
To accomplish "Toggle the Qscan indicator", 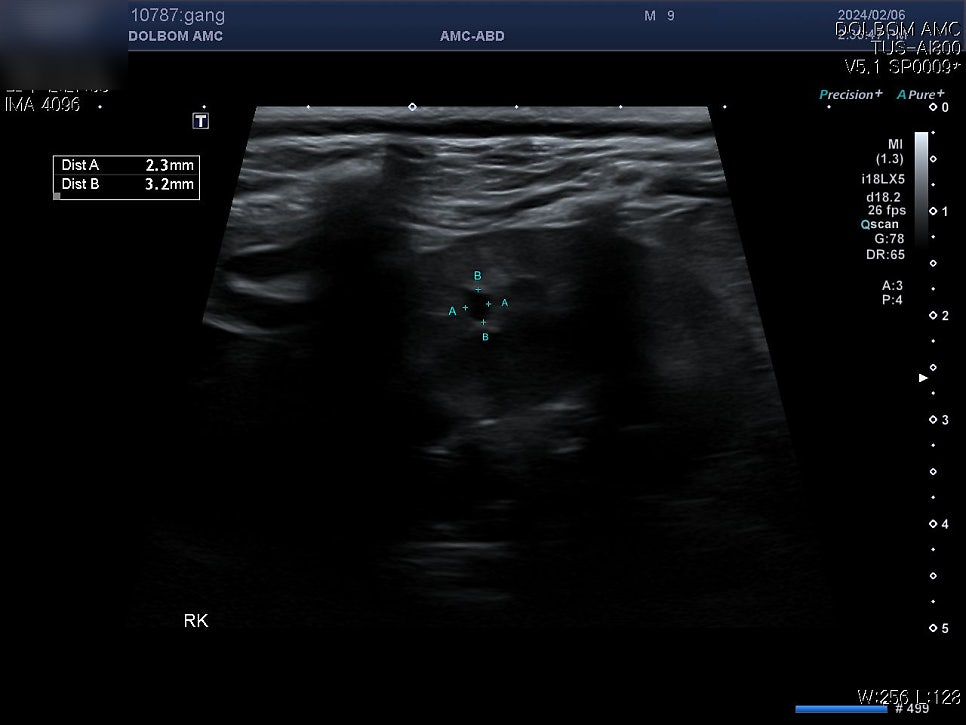I will point(880,224).
